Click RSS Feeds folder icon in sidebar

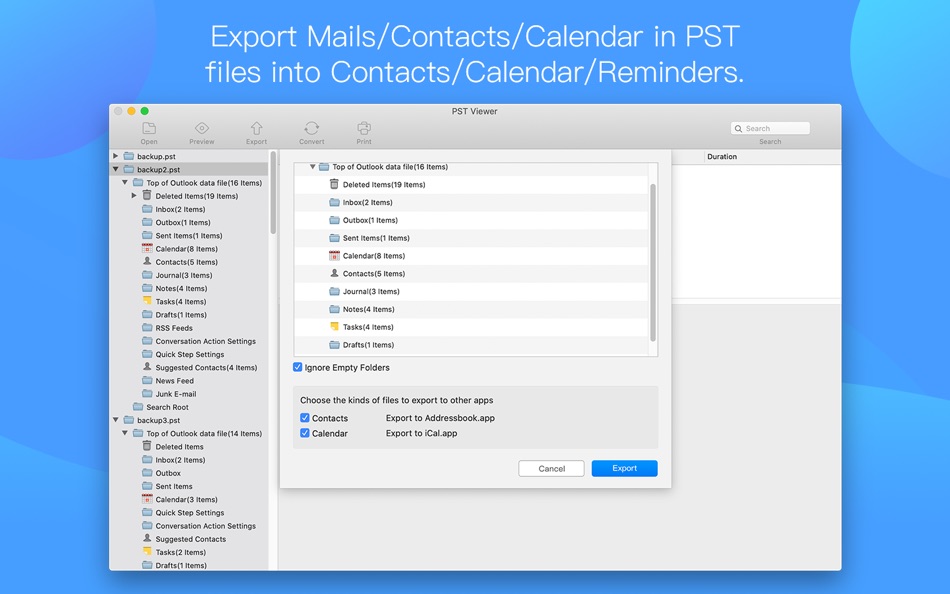click(x=147, y=327)
